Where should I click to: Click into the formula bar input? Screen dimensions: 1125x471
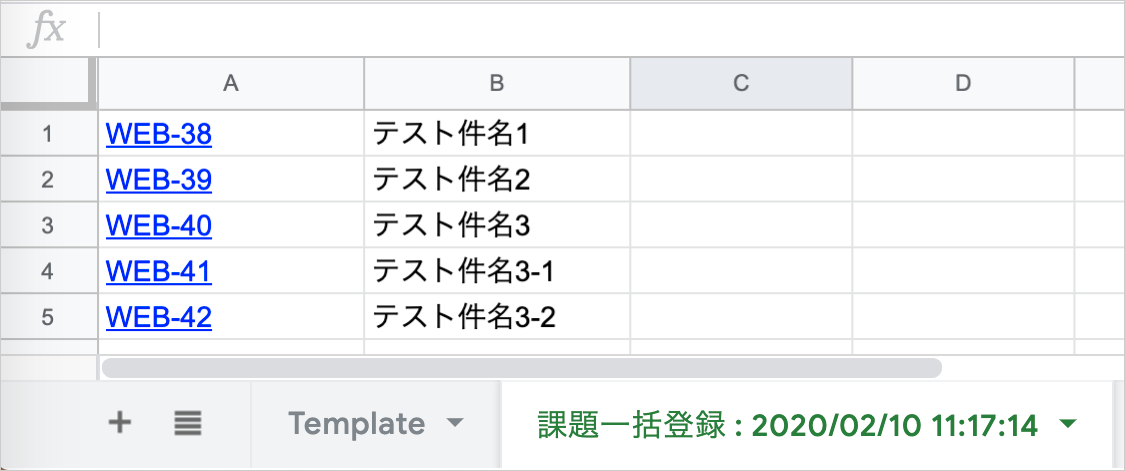pos(600,30)
